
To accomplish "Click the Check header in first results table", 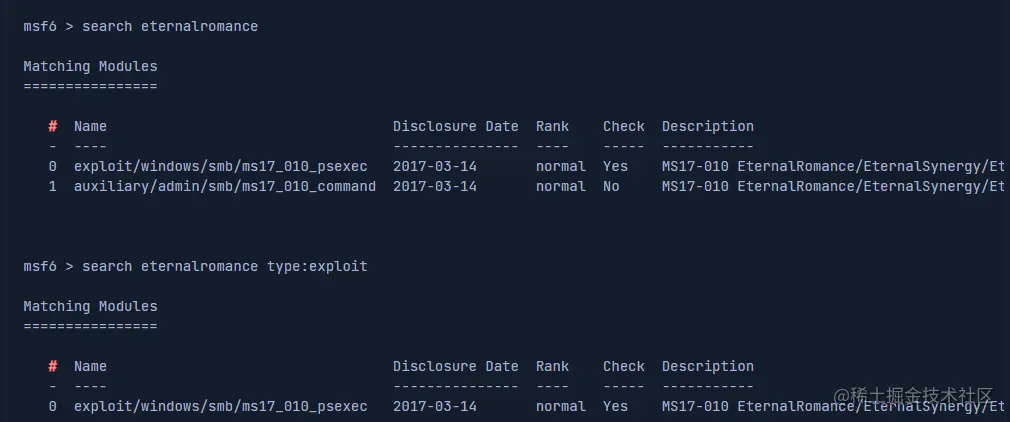I will click(x=623, y=126).
